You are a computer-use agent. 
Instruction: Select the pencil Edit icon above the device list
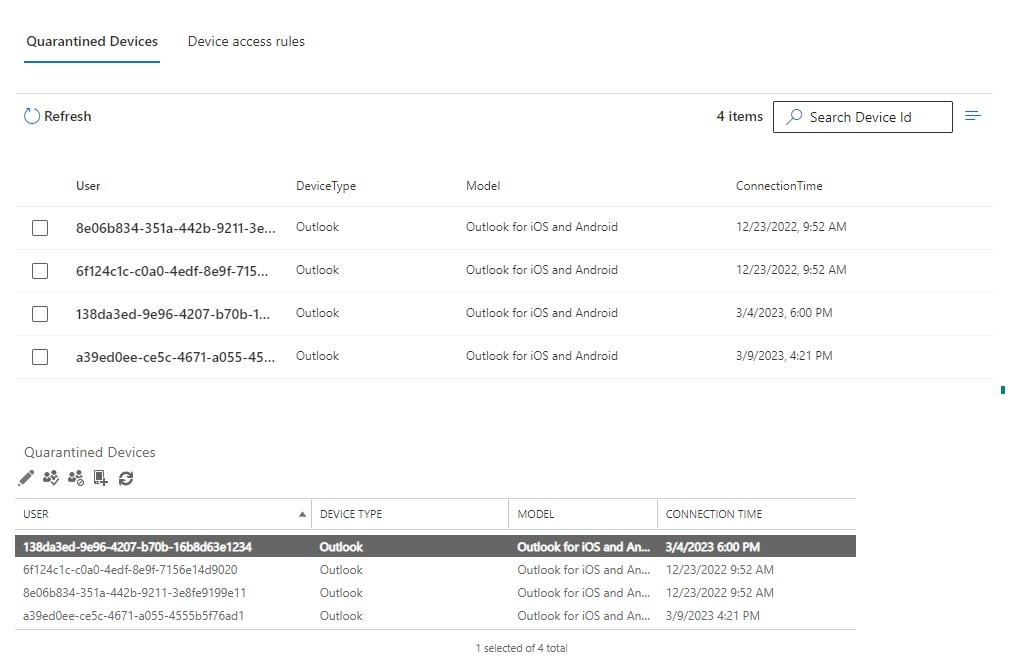pyautogui.click(x=25, y=478)
